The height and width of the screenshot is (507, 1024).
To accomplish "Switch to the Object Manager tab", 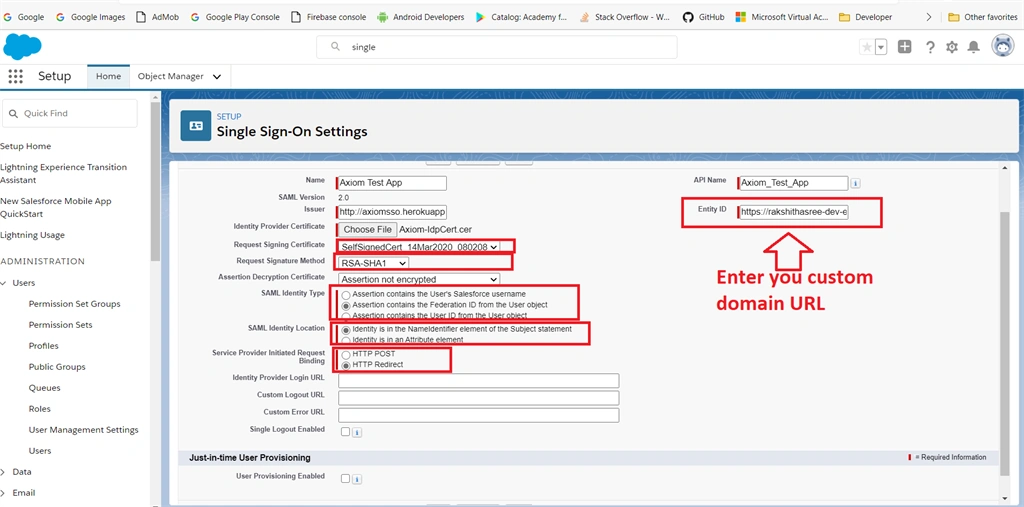I will click(170, 76).
